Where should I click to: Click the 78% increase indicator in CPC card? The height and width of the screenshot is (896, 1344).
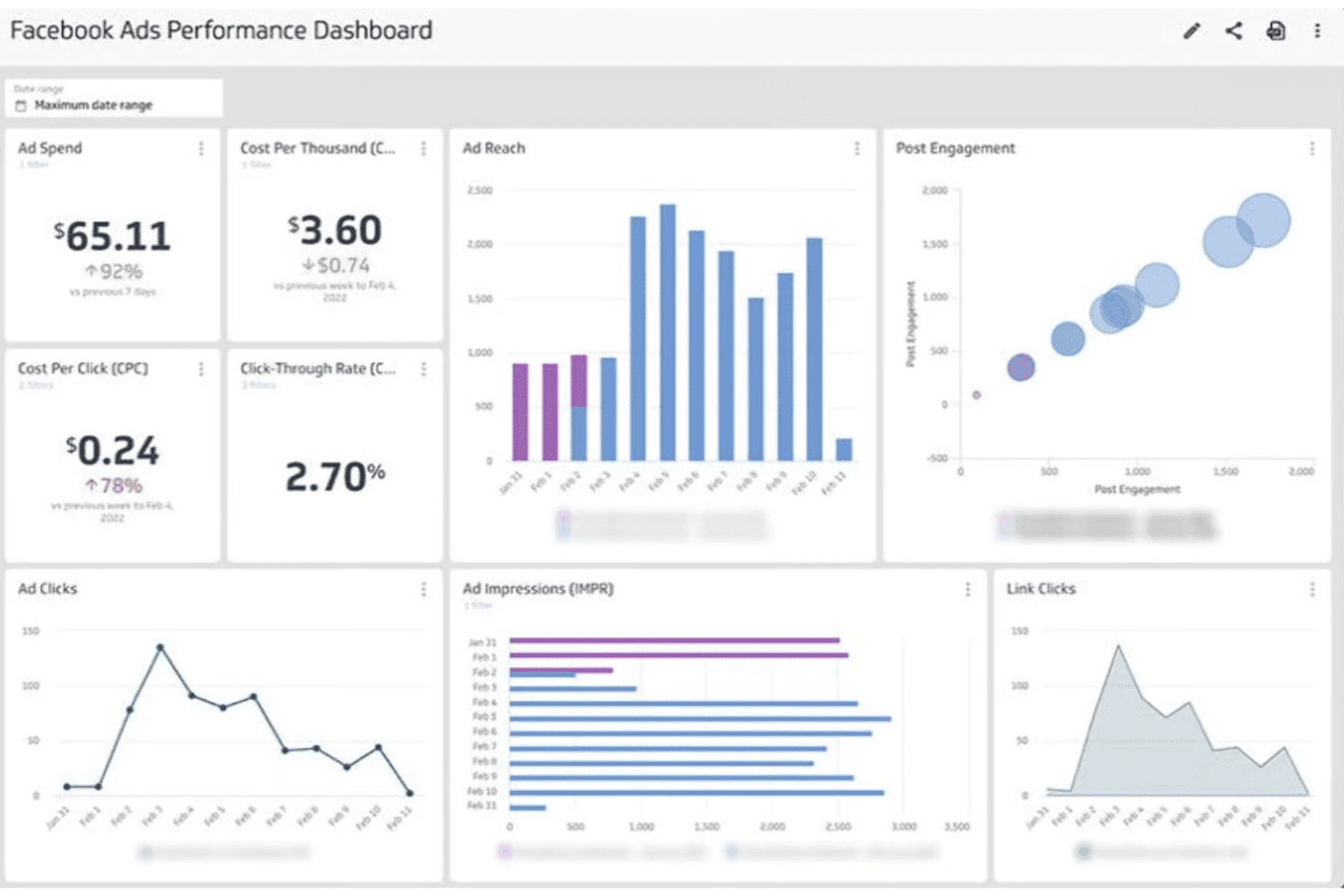tap(114, 486)
